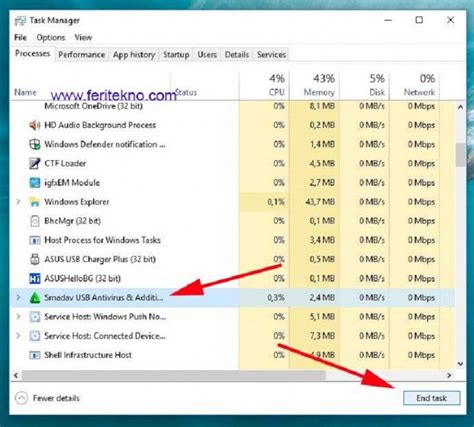This screenshot has height=427, width=474.
Task: Click the Windows Explorer folder icon
Action: click(x=35, y=202)
